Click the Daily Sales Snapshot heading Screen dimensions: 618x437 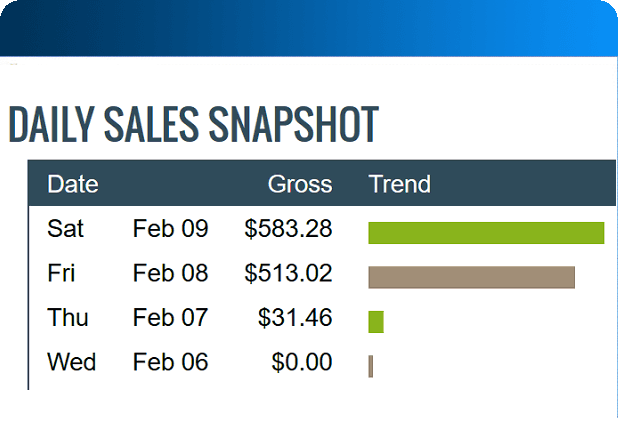click(x=193, y=124)
